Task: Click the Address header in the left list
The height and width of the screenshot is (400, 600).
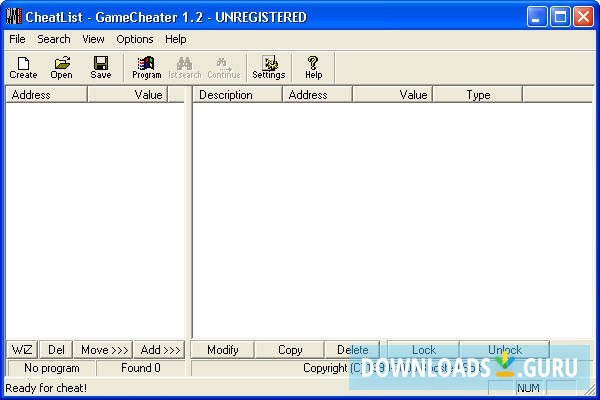Action: (47, 95)
